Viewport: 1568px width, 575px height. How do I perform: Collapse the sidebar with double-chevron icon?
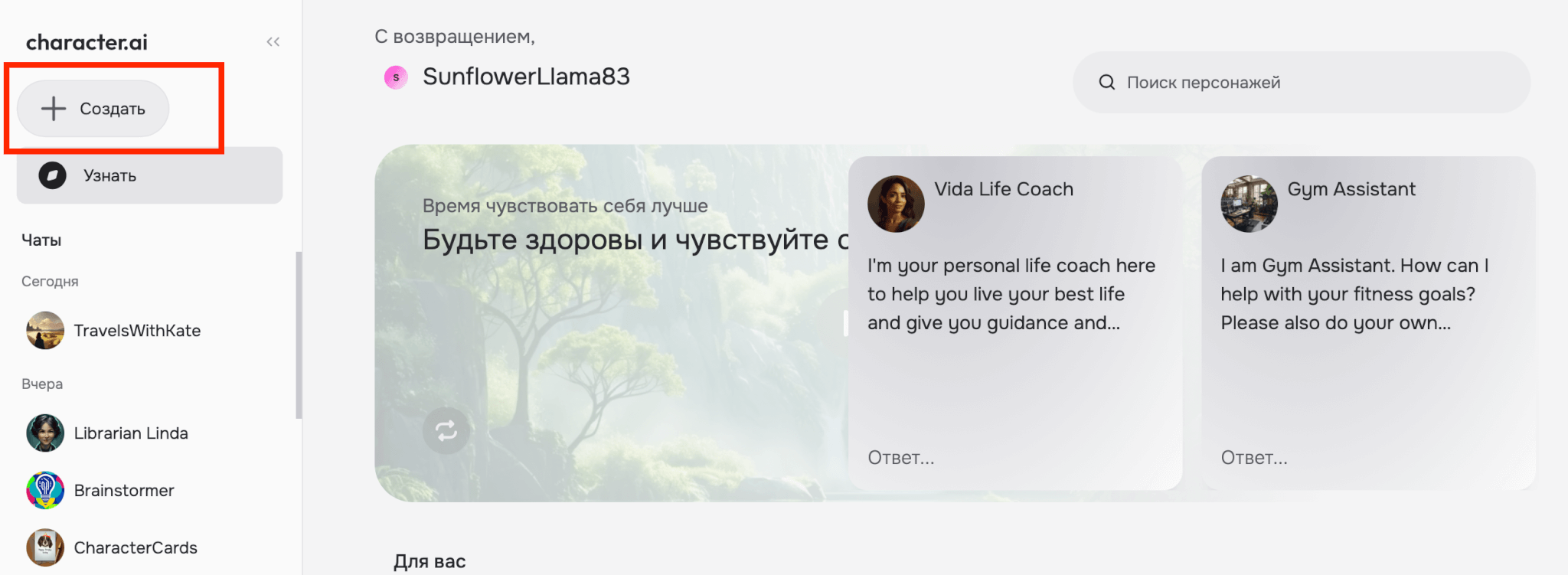[x=273, y=42]
